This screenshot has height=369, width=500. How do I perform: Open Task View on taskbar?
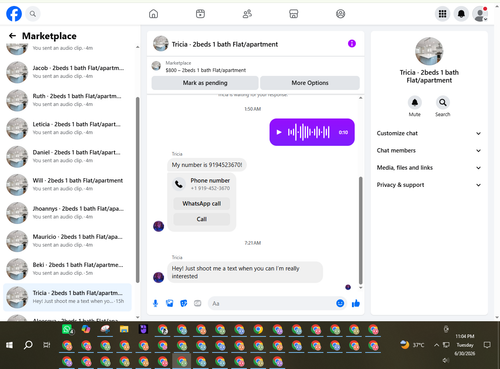tap(47, 345)
